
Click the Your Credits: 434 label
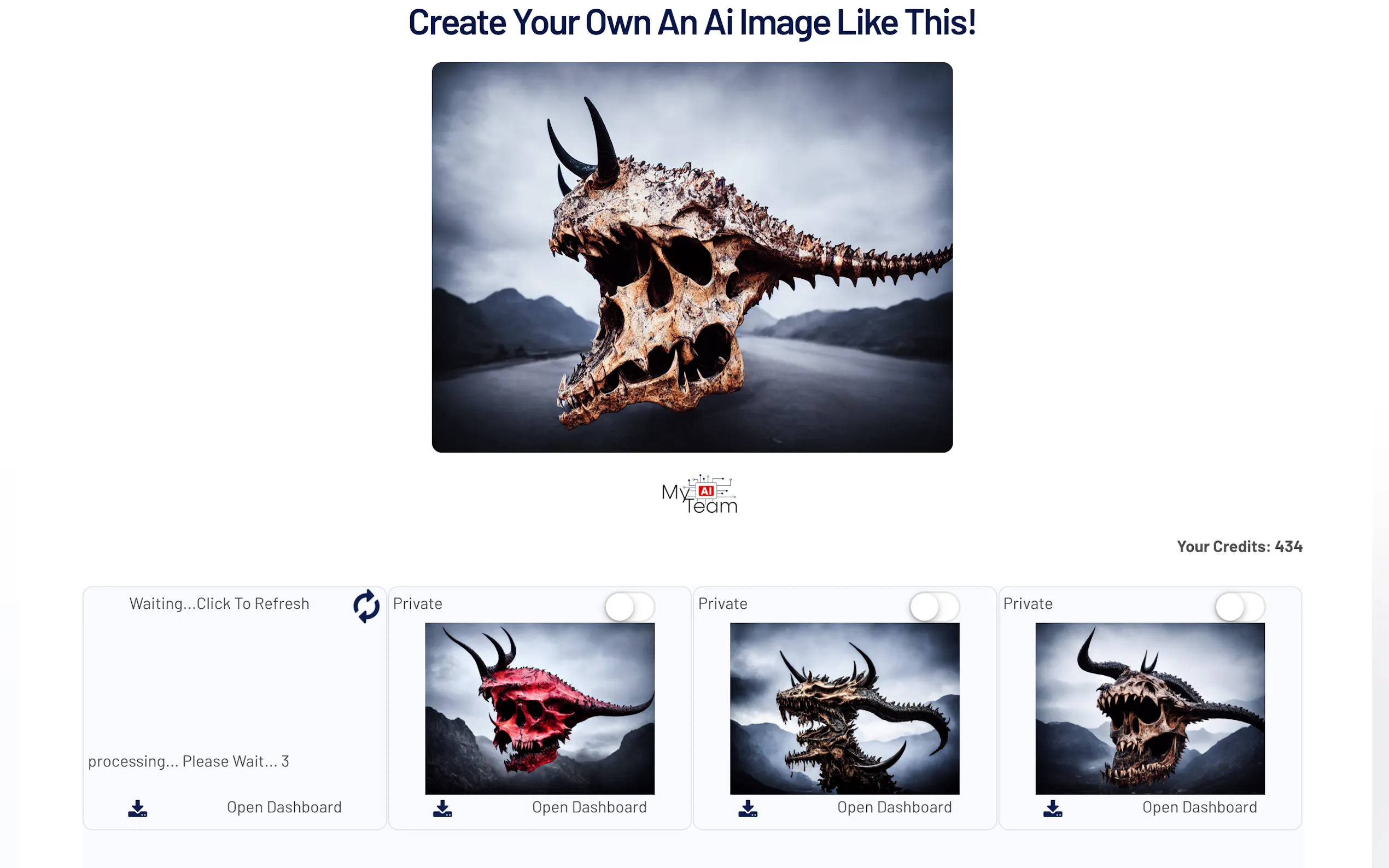[1239, 547]
